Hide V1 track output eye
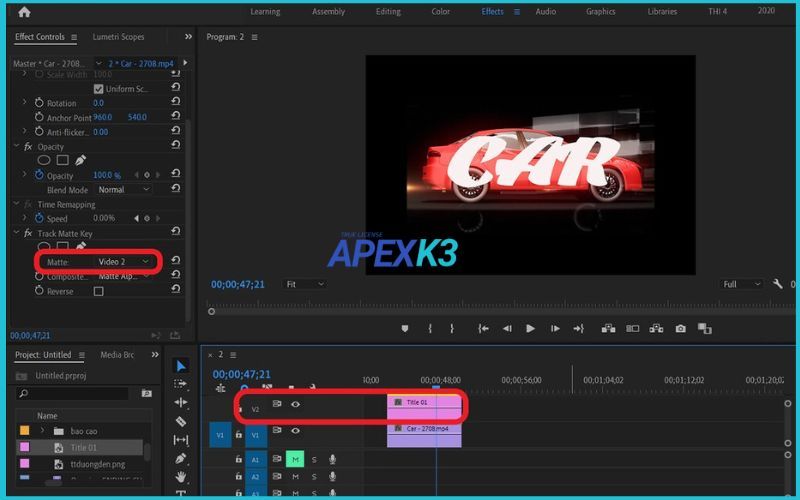 (295, 431)
